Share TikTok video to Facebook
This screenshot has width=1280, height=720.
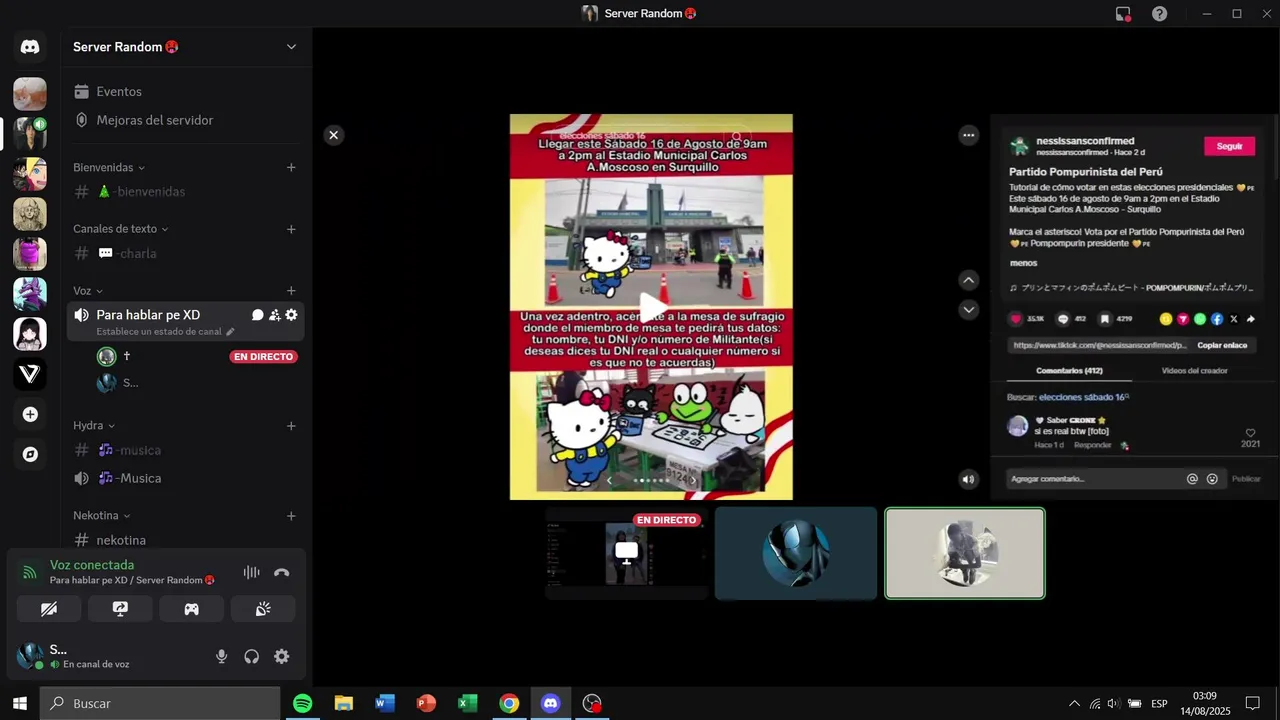click(x=1217, y=319)
